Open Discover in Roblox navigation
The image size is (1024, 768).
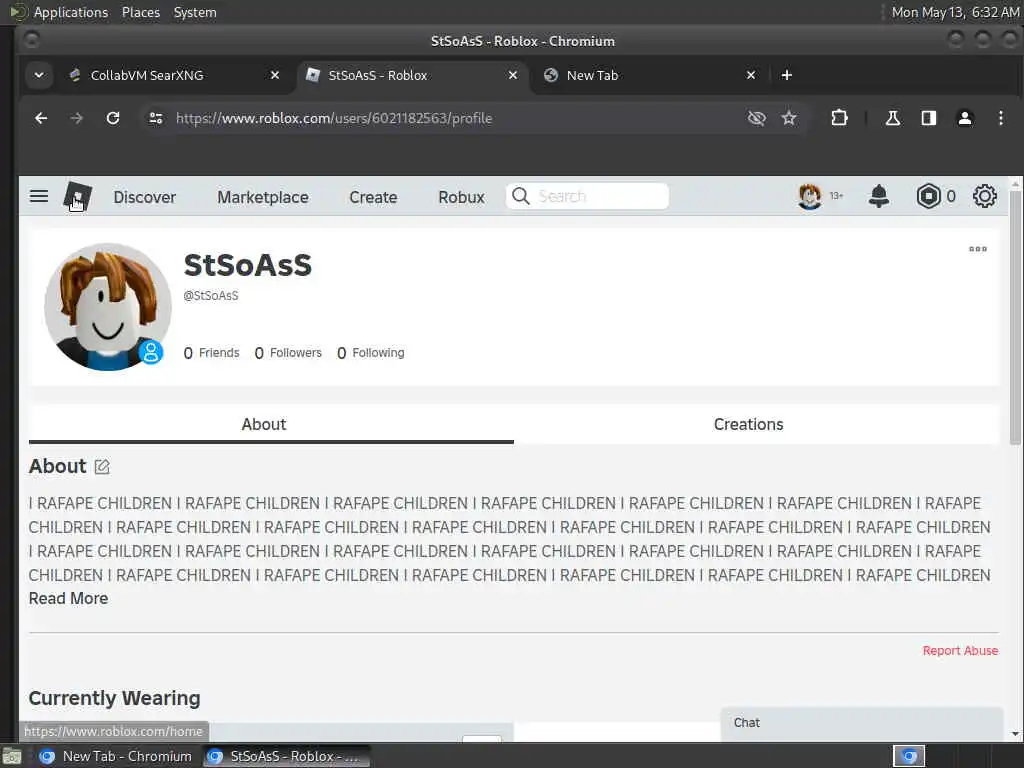(144, 197)
